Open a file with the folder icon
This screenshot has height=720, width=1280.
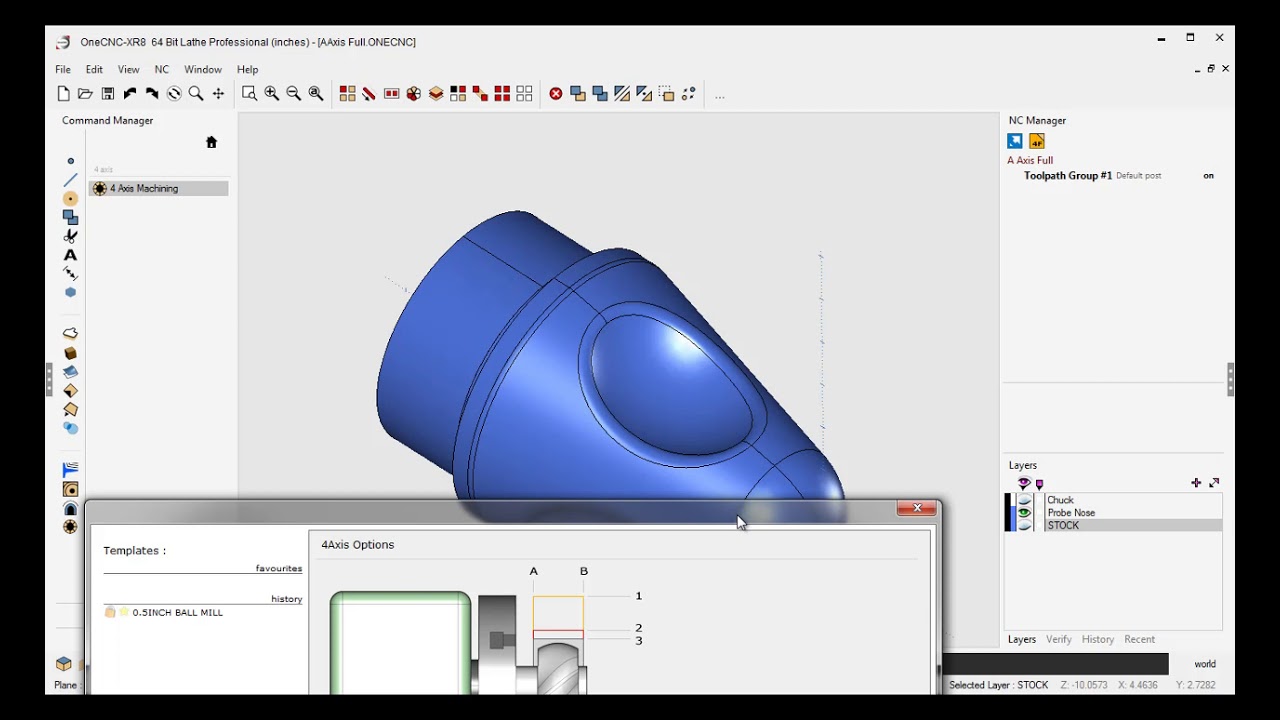coord(85,94)
